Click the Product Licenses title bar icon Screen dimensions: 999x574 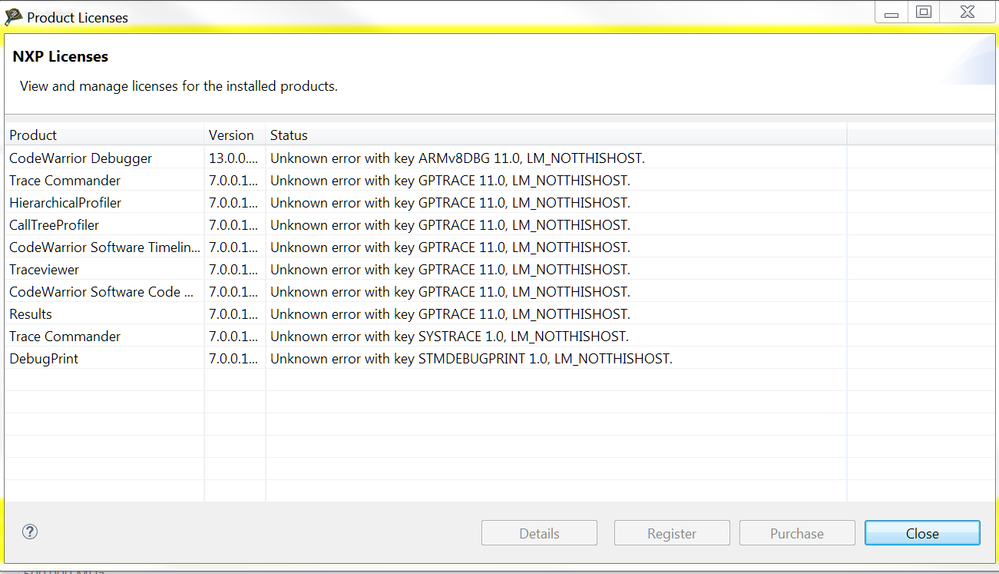13,17
